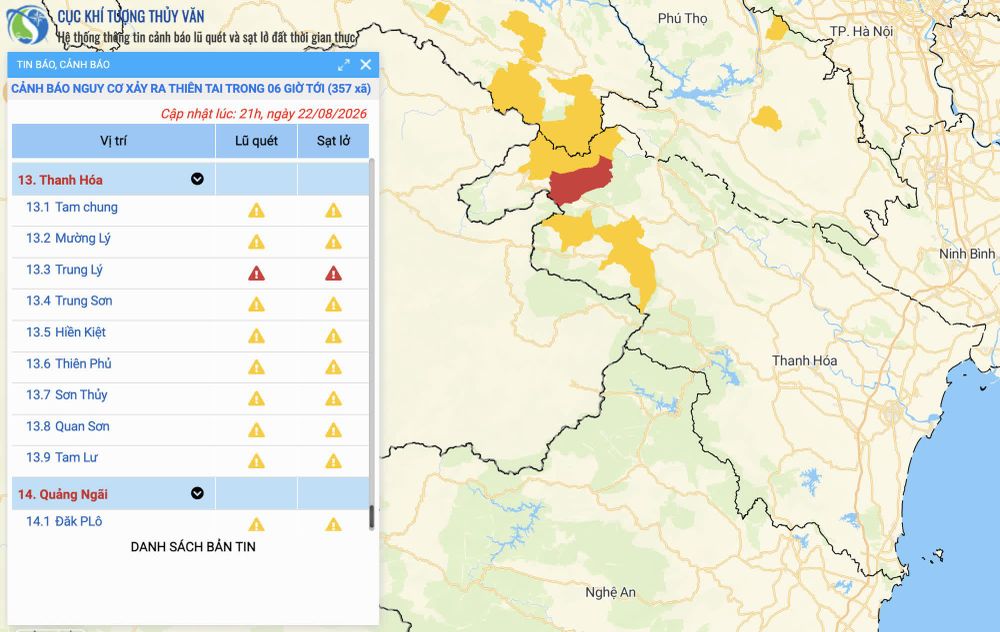Click the red flash flood warning for Trung Lý
1000x632 pixels.
[x=256, y=274]
